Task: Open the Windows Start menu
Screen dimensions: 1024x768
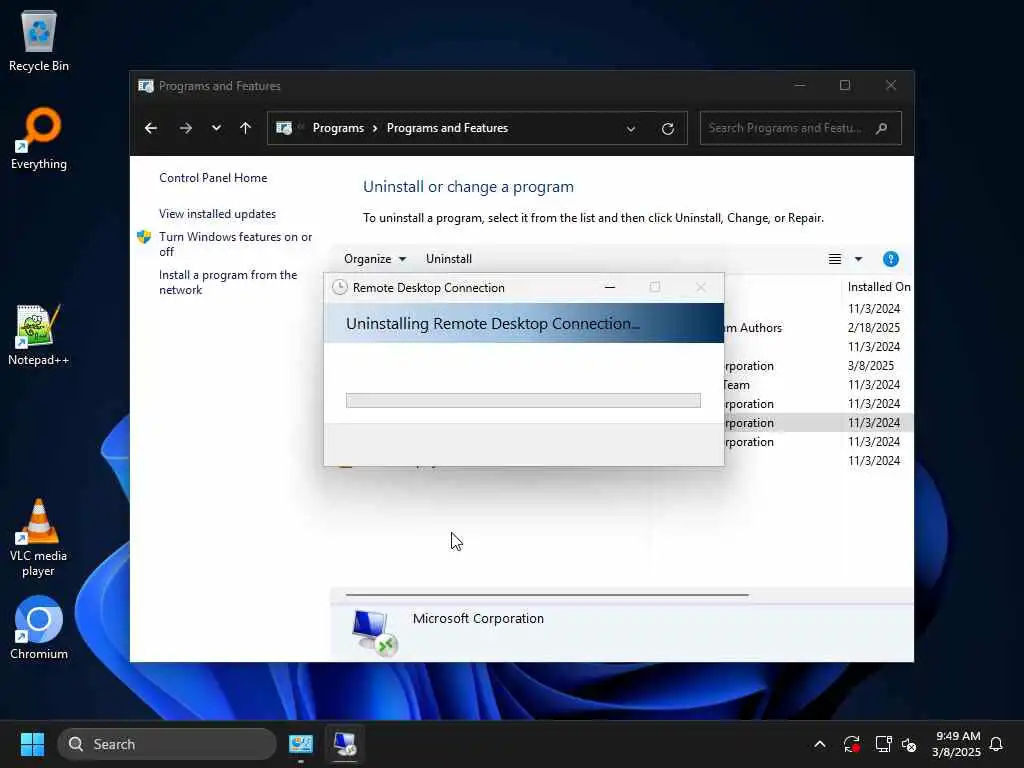Action: coord(32,744)
